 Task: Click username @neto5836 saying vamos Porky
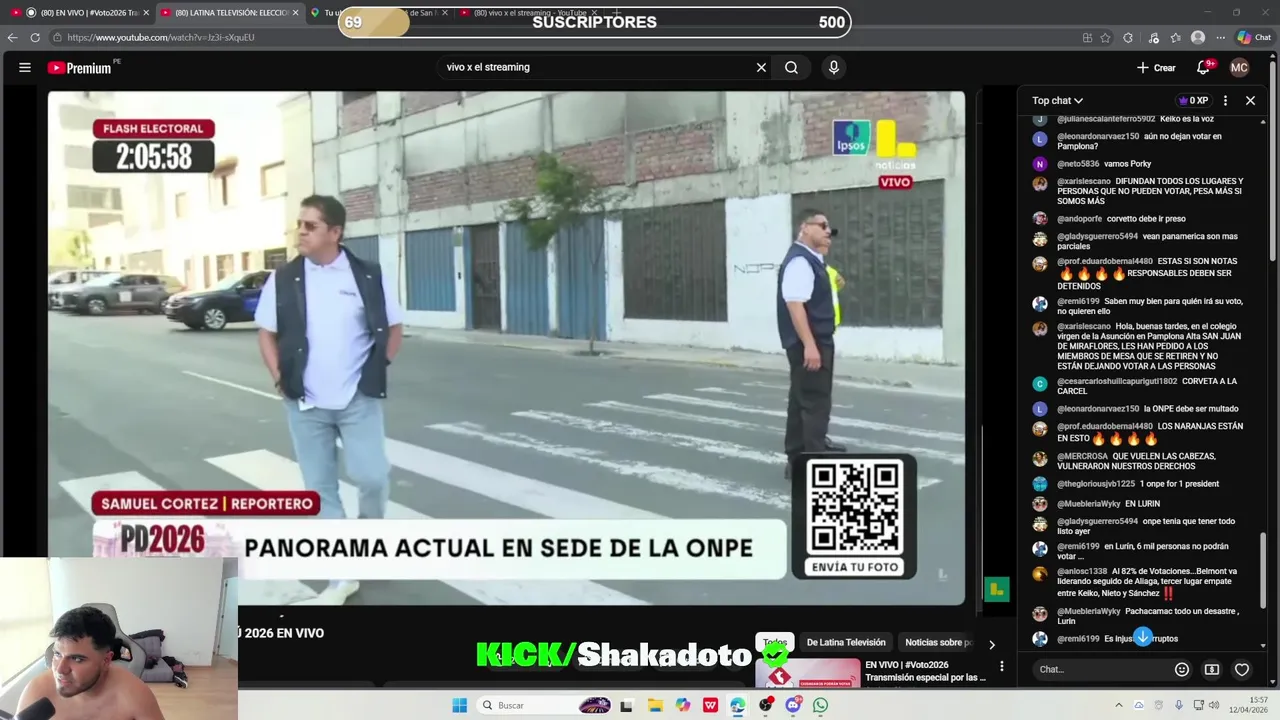[1078, 164]
